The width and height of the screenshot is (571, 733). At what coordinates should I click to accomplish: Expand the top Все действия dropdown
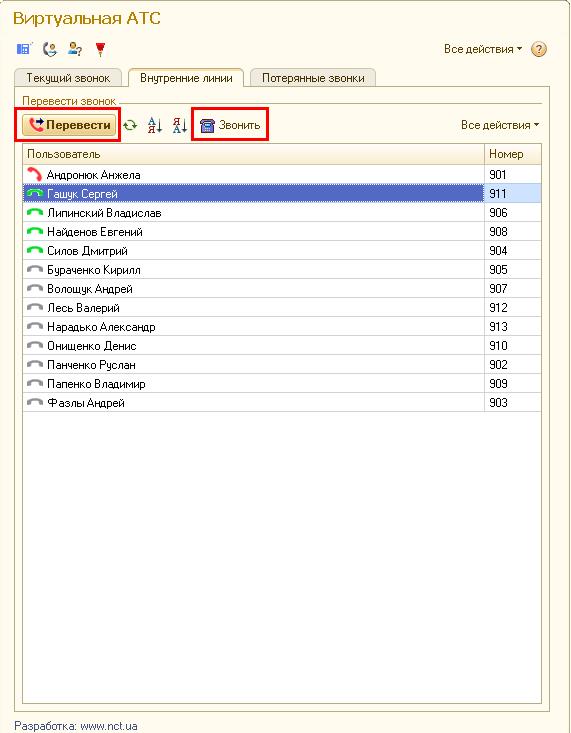click(x=483, y=49)
